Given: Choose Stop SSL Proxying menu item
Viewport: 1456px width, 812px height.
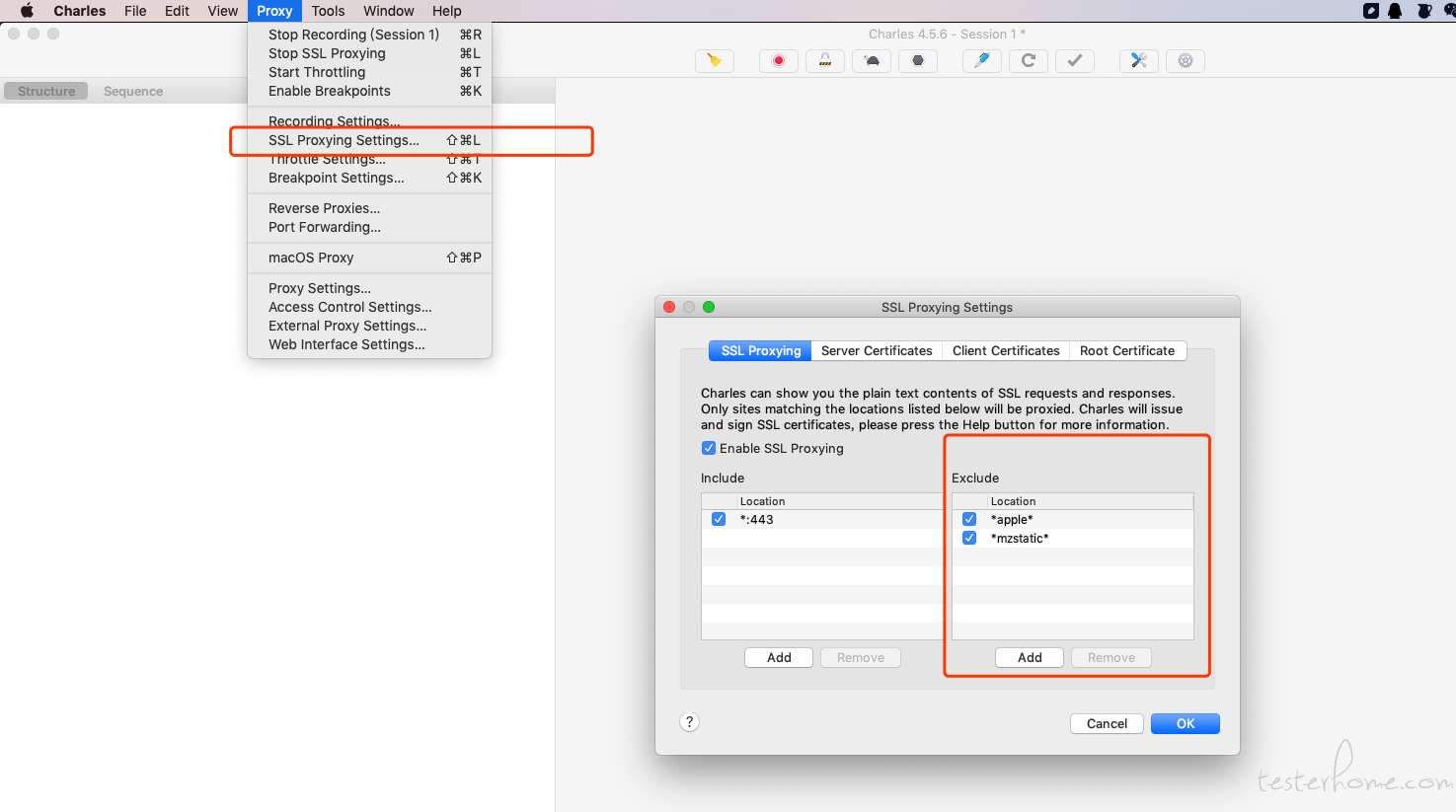Looking at the screenshot, I should tap(369, 53).
